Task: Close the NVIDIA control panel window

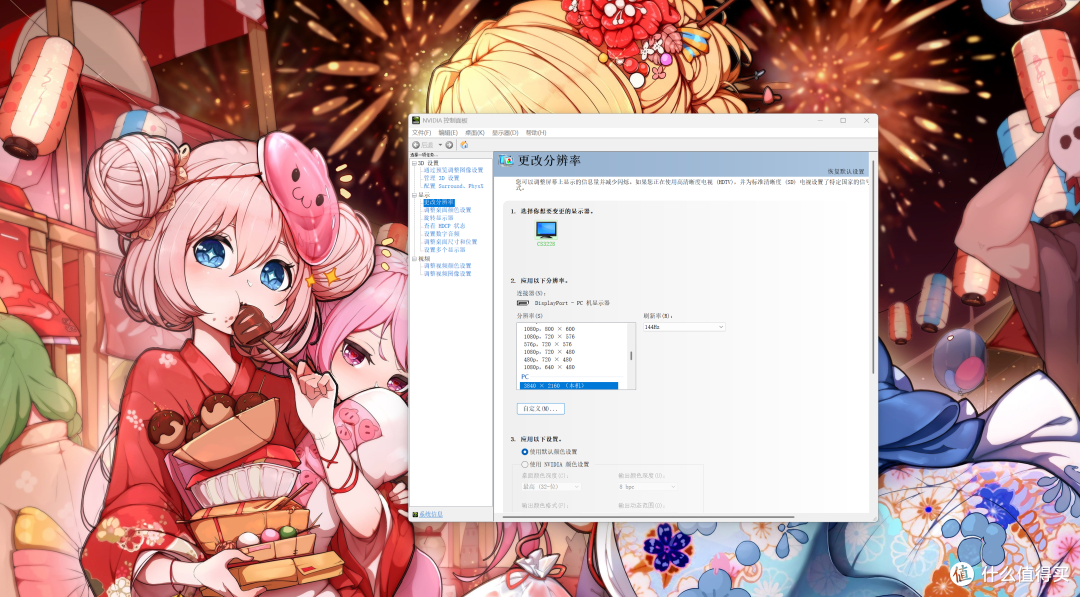Action: [866, 121]
